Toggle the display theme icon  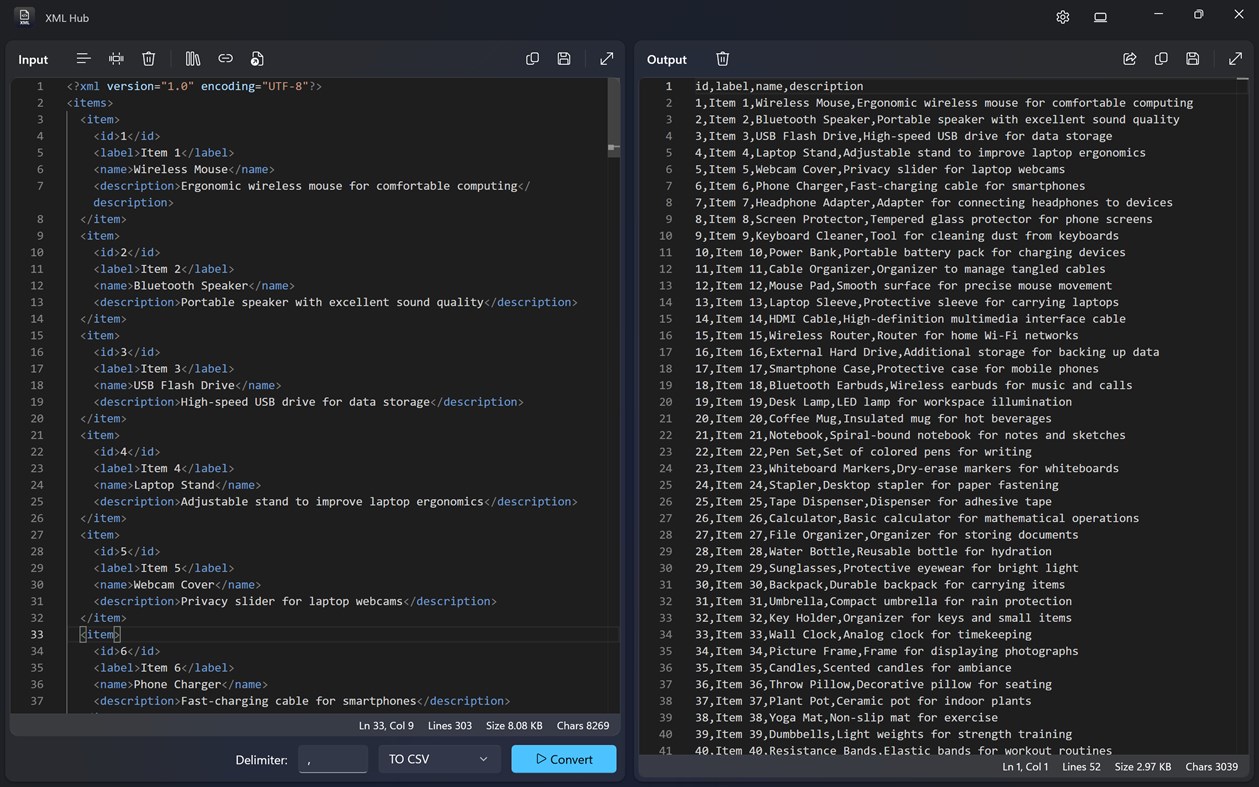pos(1100,16)
